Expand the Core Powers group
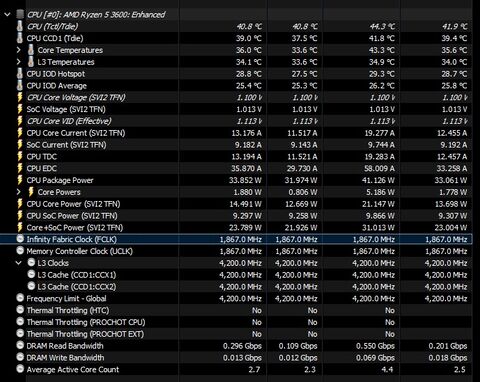480x382 pixels. point(19,192)
